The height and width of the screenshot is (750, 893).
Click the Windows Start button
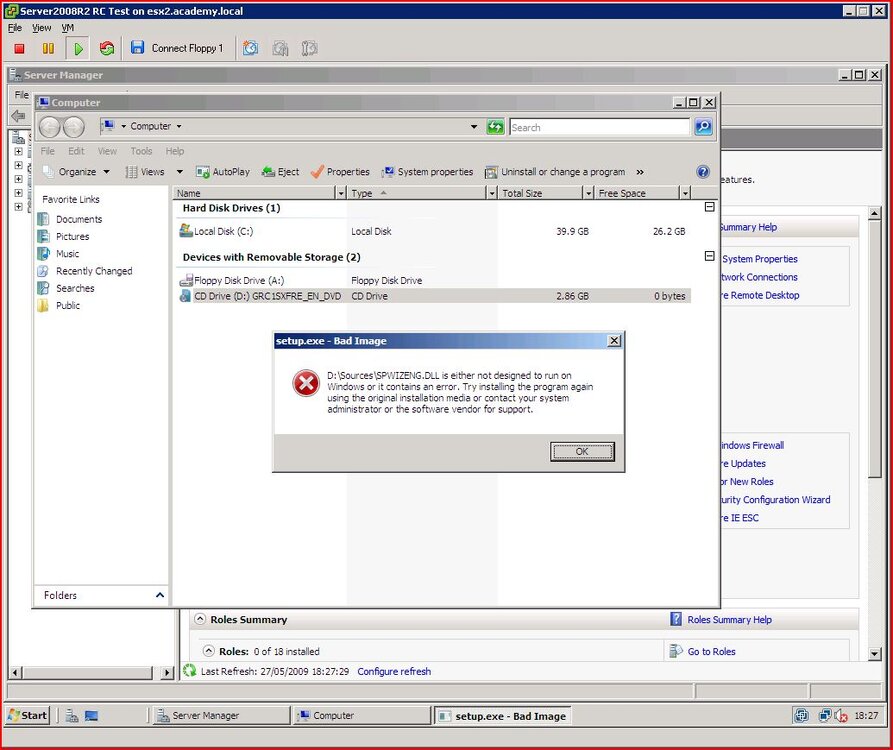tap(28, 715)
